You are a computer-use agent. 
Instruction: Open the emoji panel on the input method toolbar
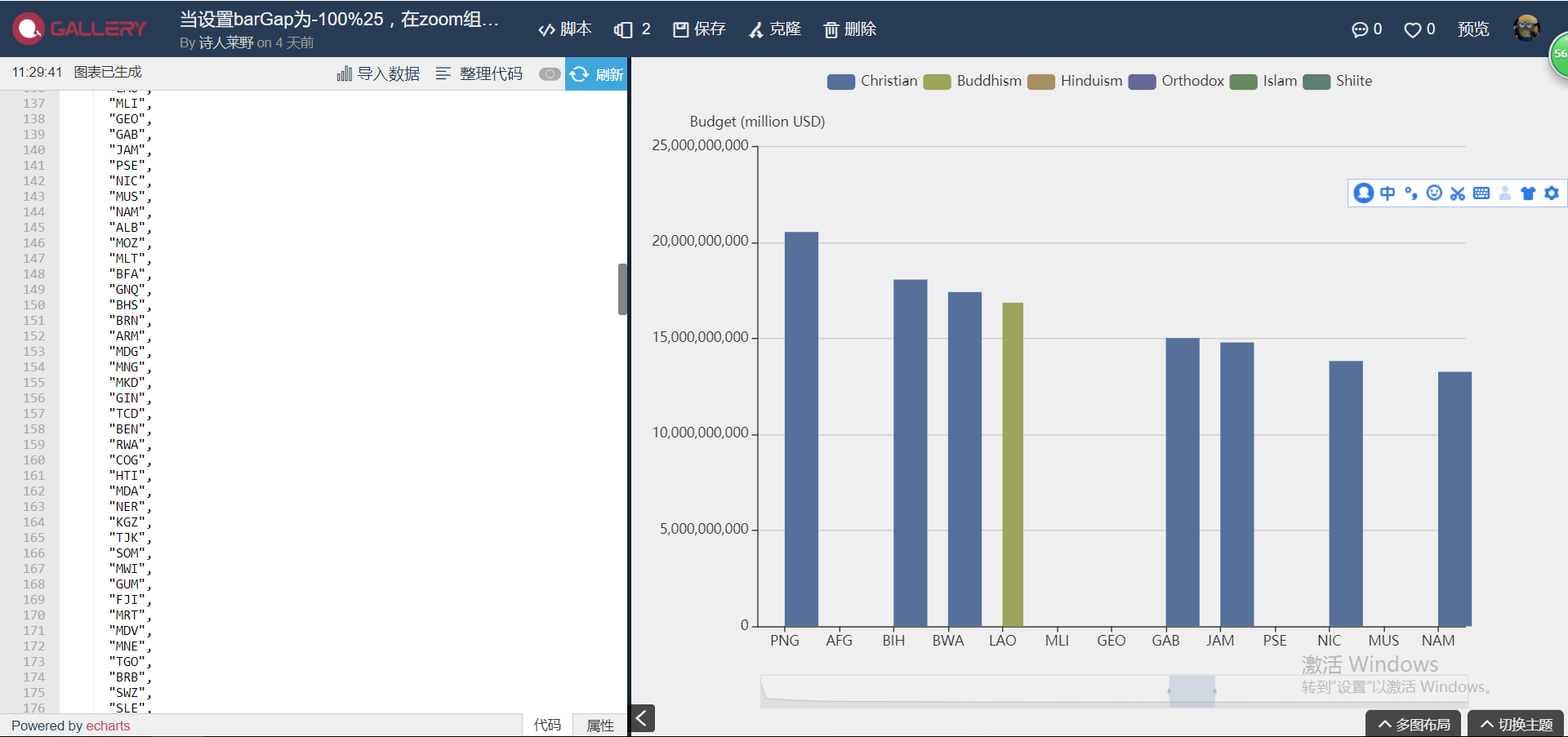tap(1434, 193)
